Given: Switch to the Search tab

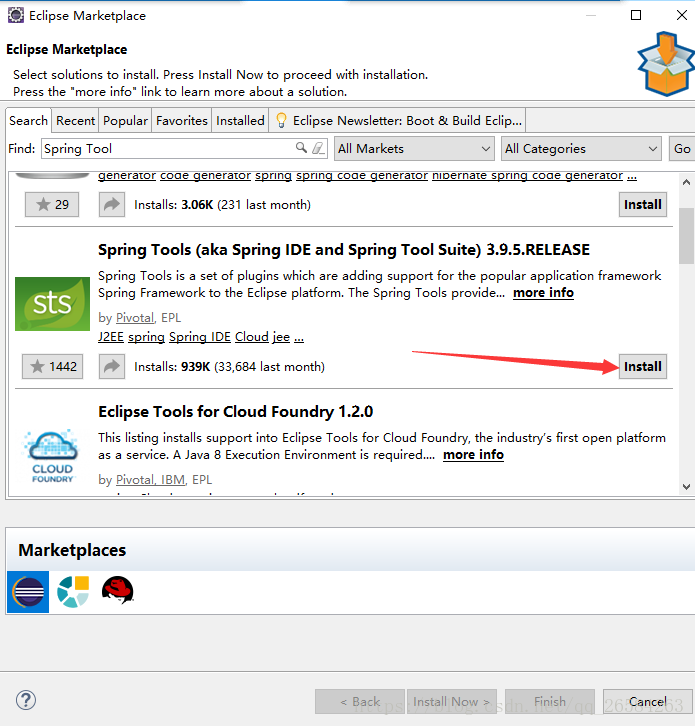Looking at the screenshot, I should 28,120.
